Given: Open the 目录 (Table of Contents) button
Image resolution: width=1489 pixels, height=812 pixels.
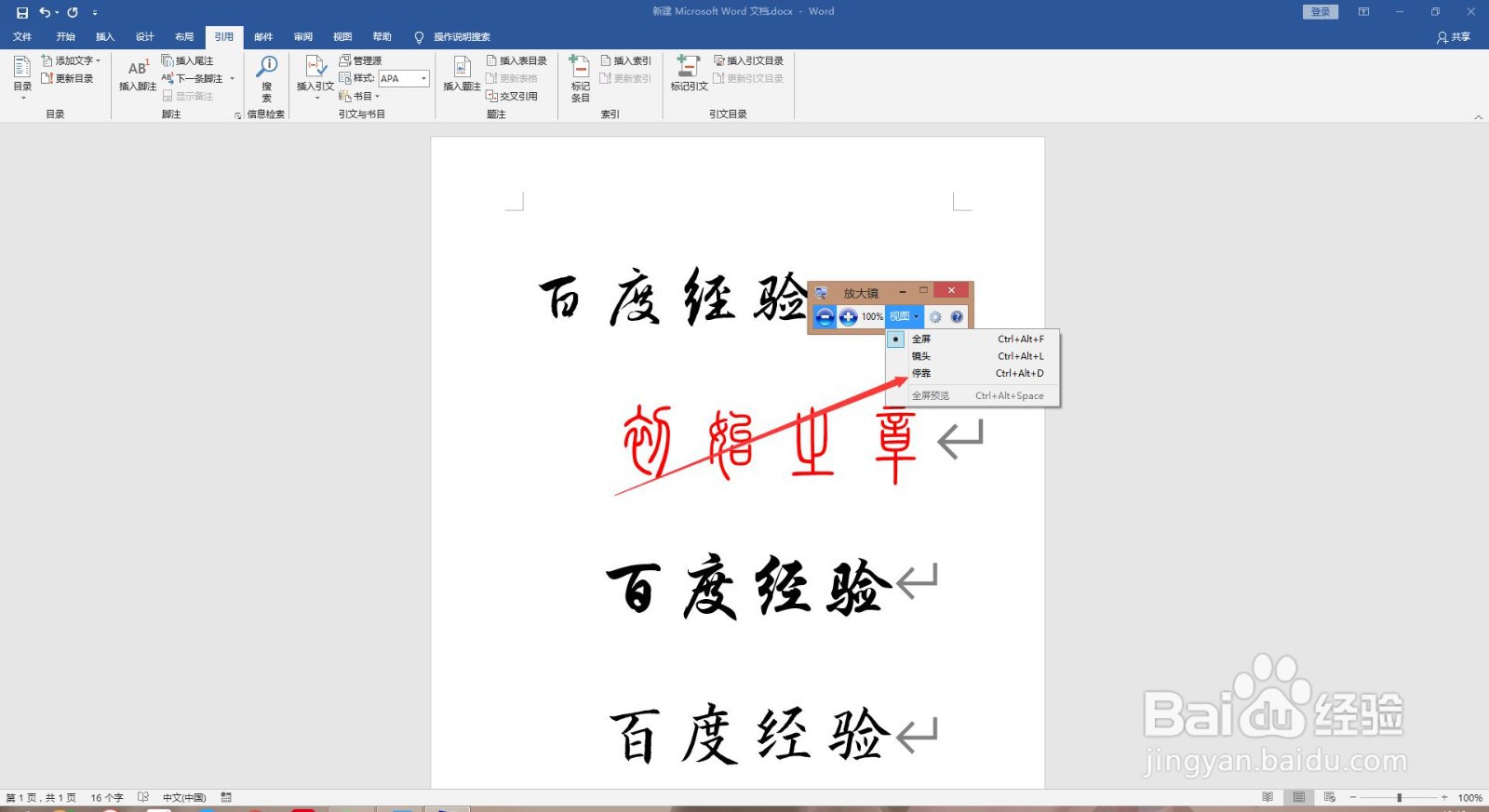Looking at the screenshot, I should (22, 77).
